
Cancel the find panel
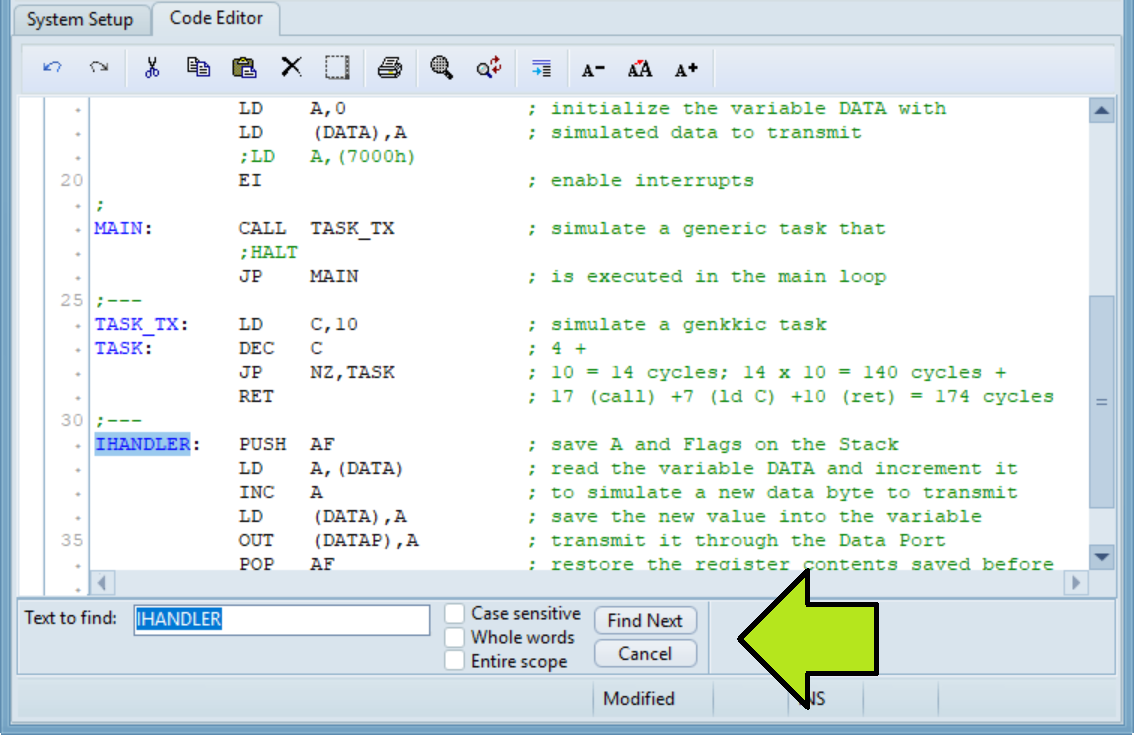645,654
